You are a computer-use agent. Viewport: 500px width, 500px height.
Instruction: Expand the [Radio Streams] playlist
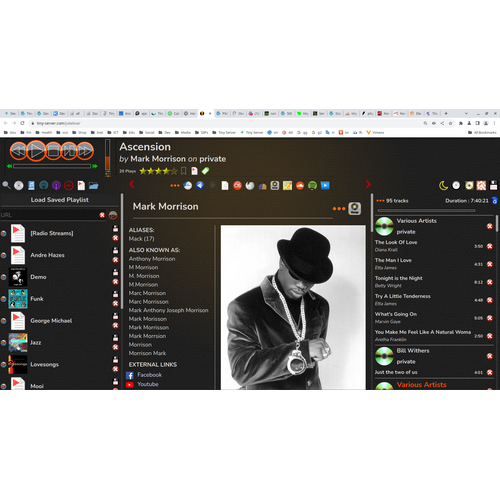tap(3, 233)
